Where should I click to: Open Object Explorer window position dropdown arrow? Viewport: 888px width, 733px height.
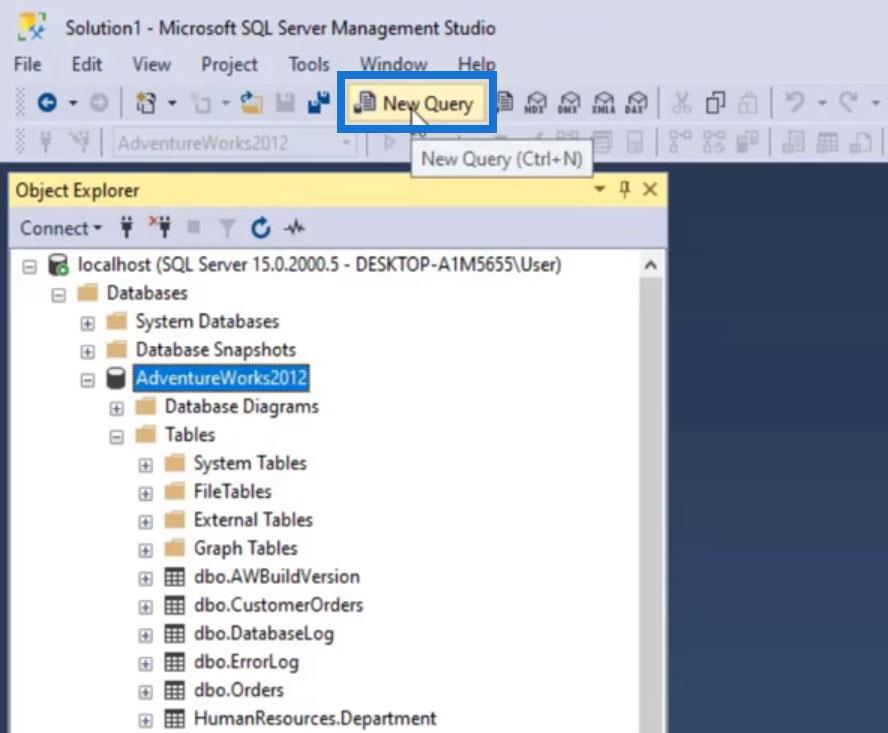[599, 189]
